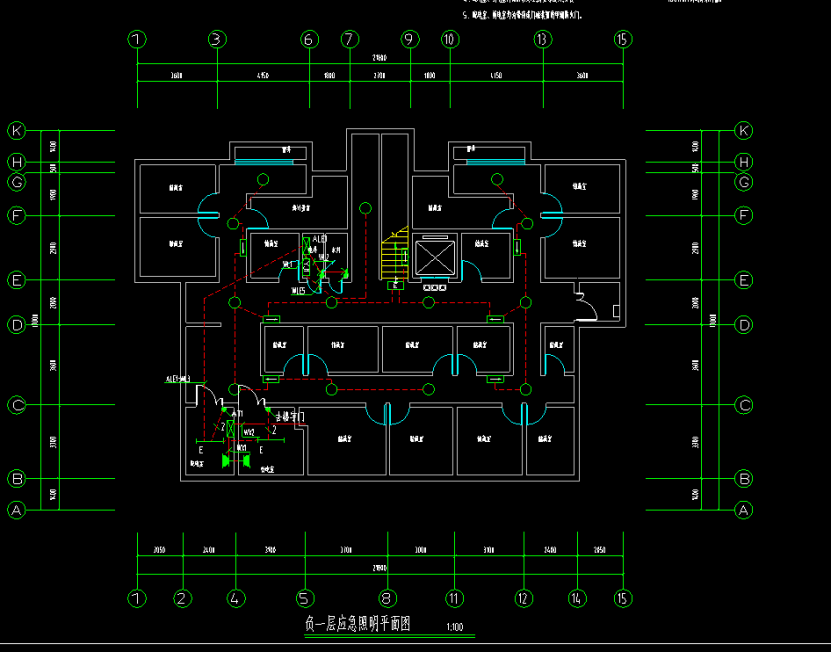
Task: Select grid bubble E on the left
Action: 16,281
